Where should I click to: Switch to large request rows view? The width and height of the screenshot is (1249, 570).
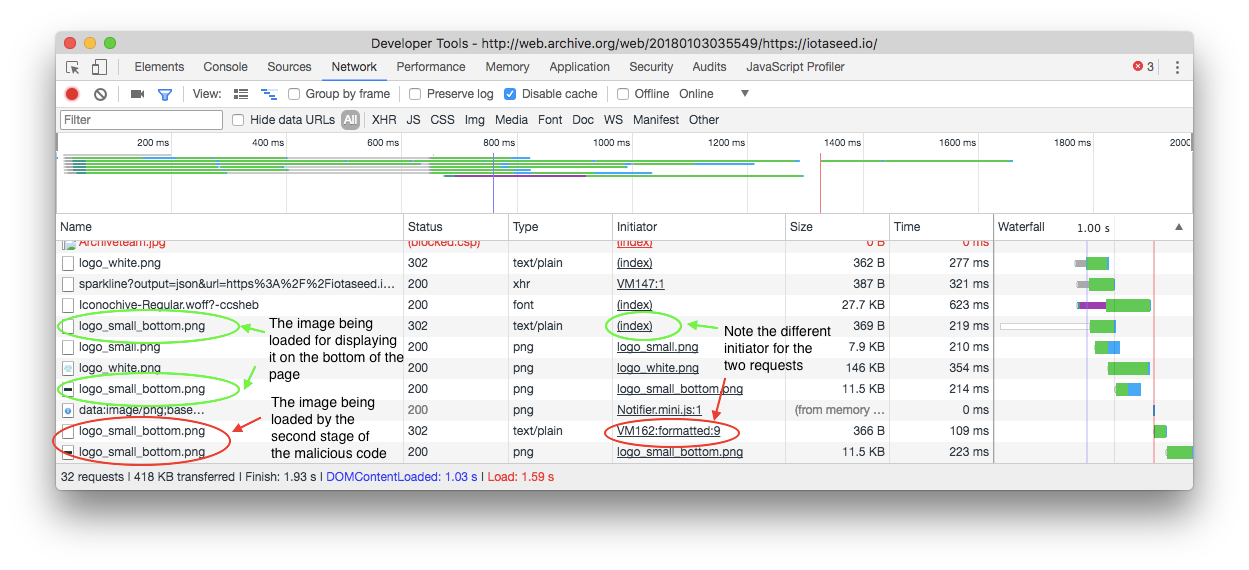pos(241,94)
